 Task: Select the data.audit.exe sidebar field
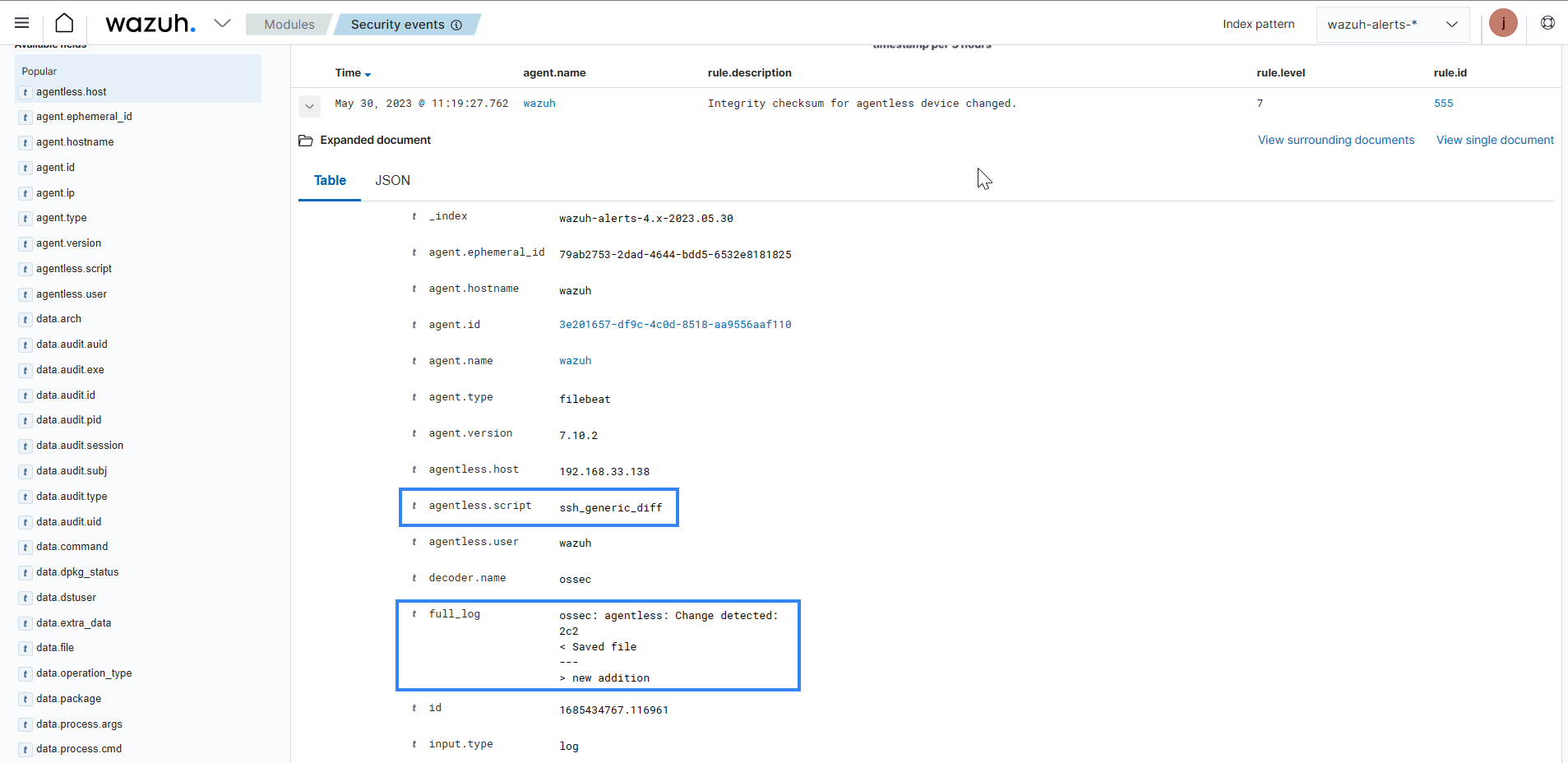(70, 370)
